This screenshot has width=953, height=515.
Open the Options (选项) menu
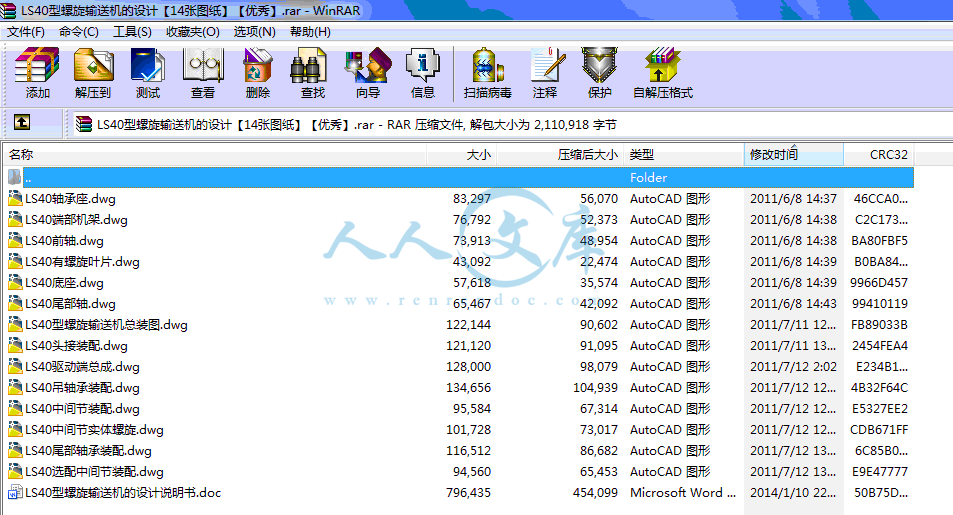(x=255, y=32)
